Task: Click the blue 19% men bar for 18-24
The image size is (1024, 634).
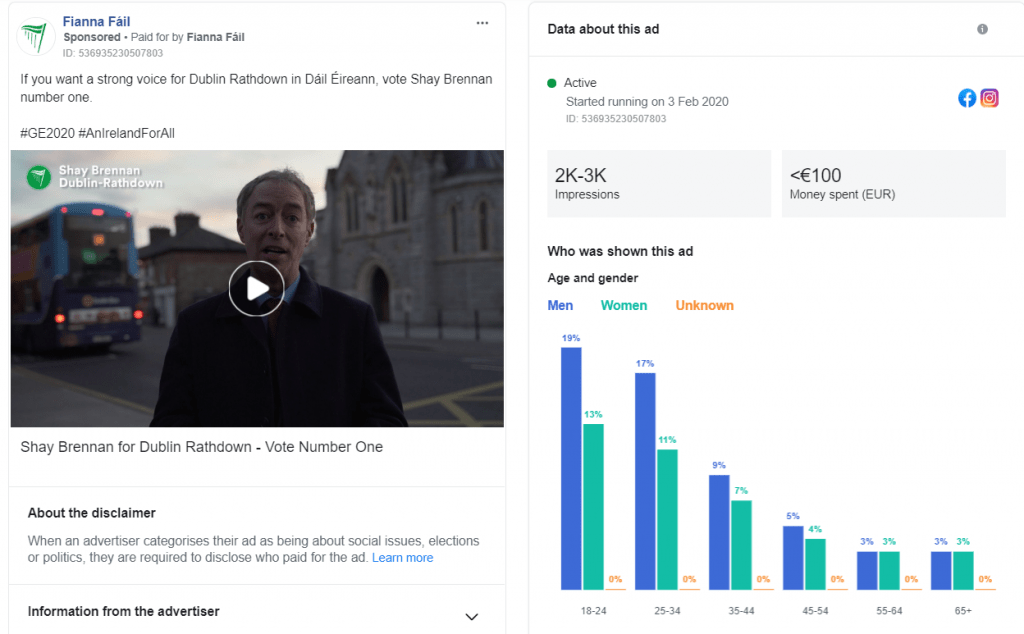Action: pyautogui.click(x=571, y=468)
